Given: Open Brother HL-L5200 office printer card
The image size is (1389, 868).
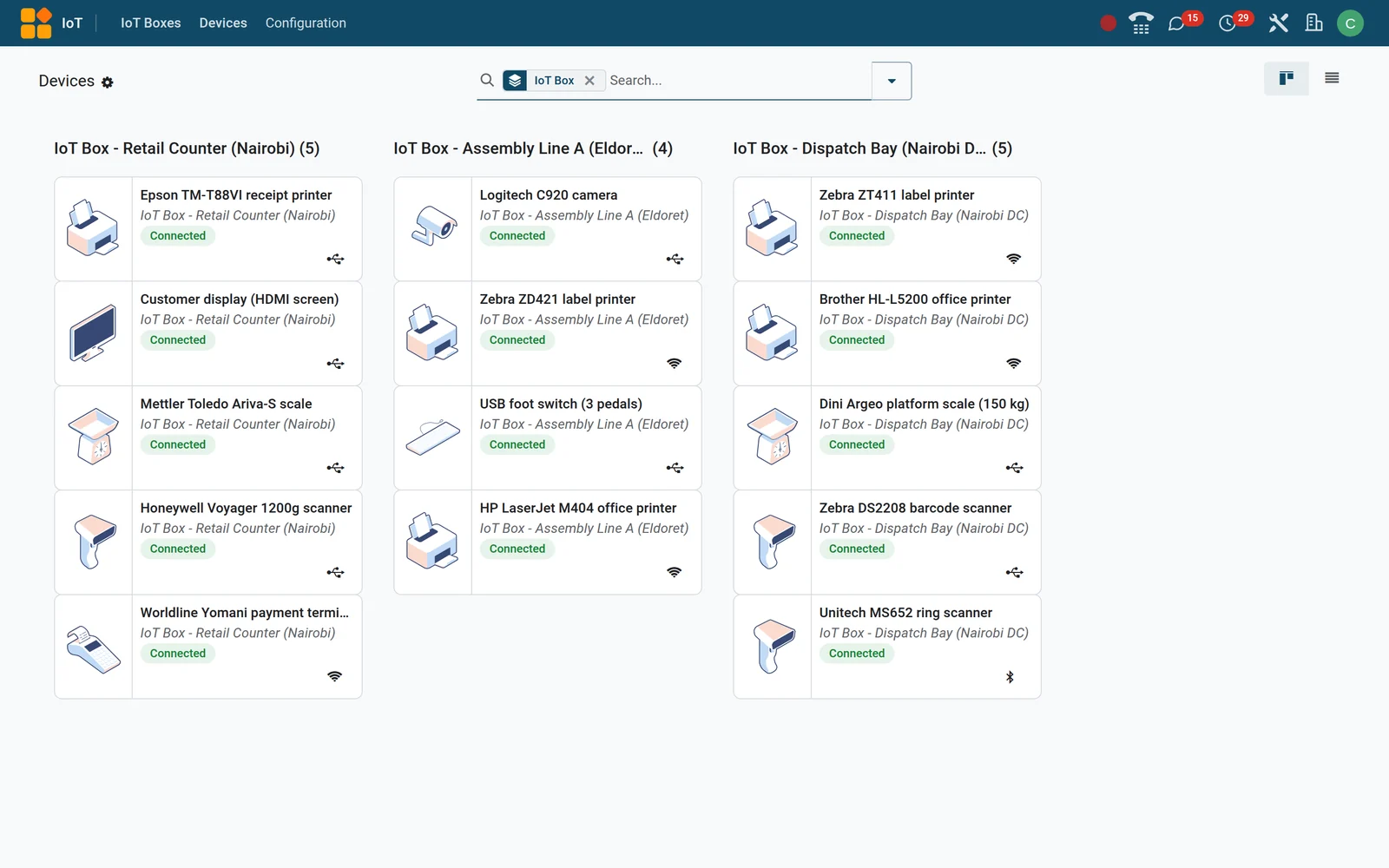Looking at the screenshot, I should pyautogui.click(x=887, y=333).
